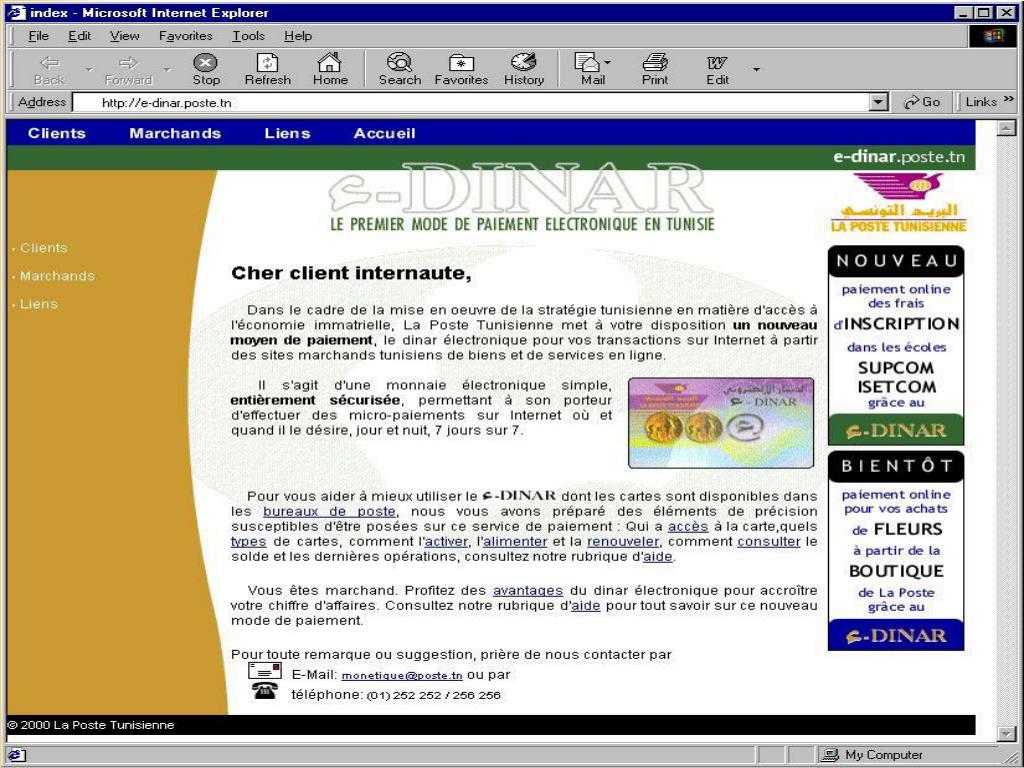The image size is (1024, 768).
Task: Go to the Home page
Action: click(330, 69)
